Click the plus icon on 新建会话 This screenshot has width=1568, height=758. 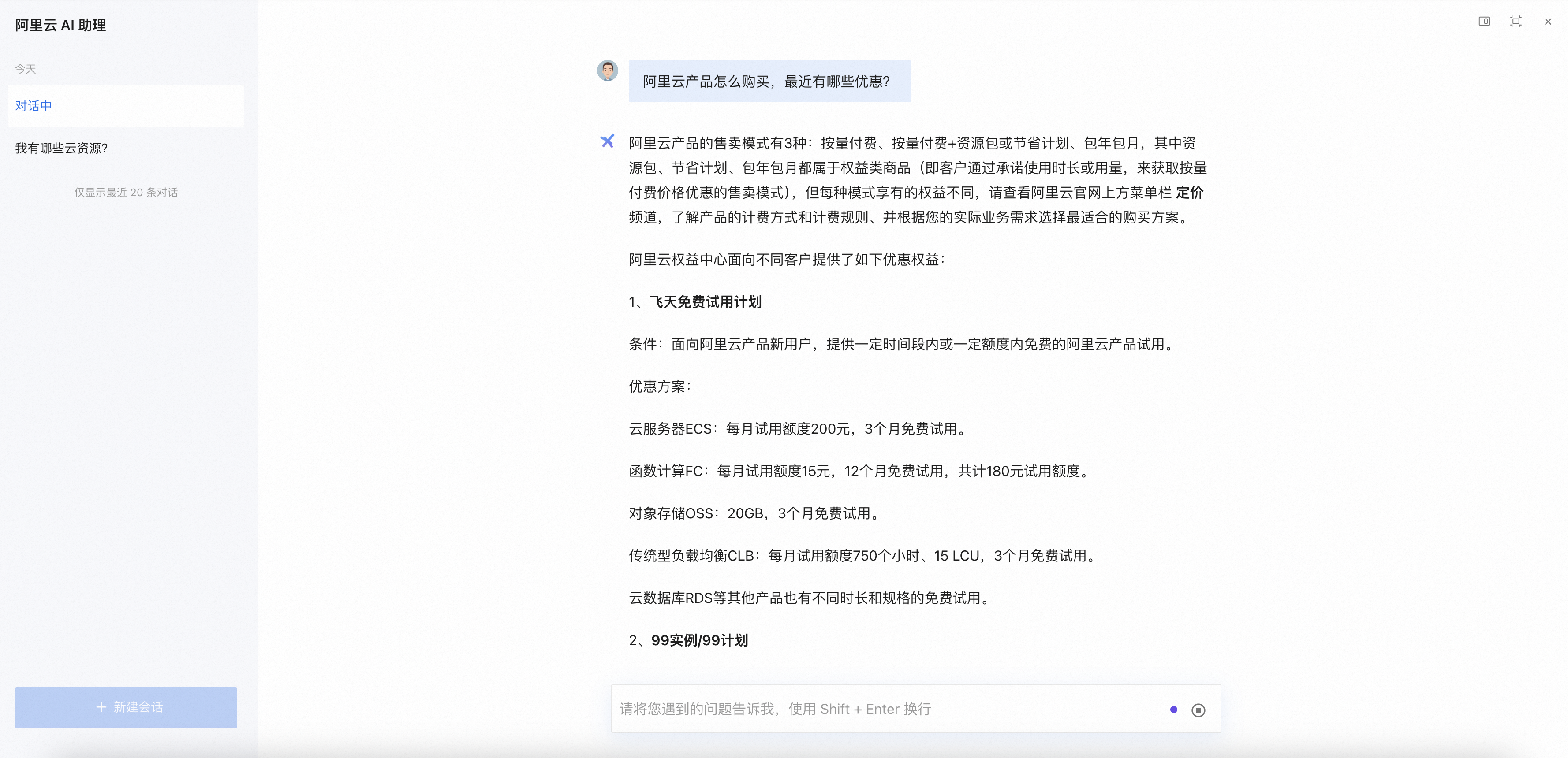click(x=101, y=707)
